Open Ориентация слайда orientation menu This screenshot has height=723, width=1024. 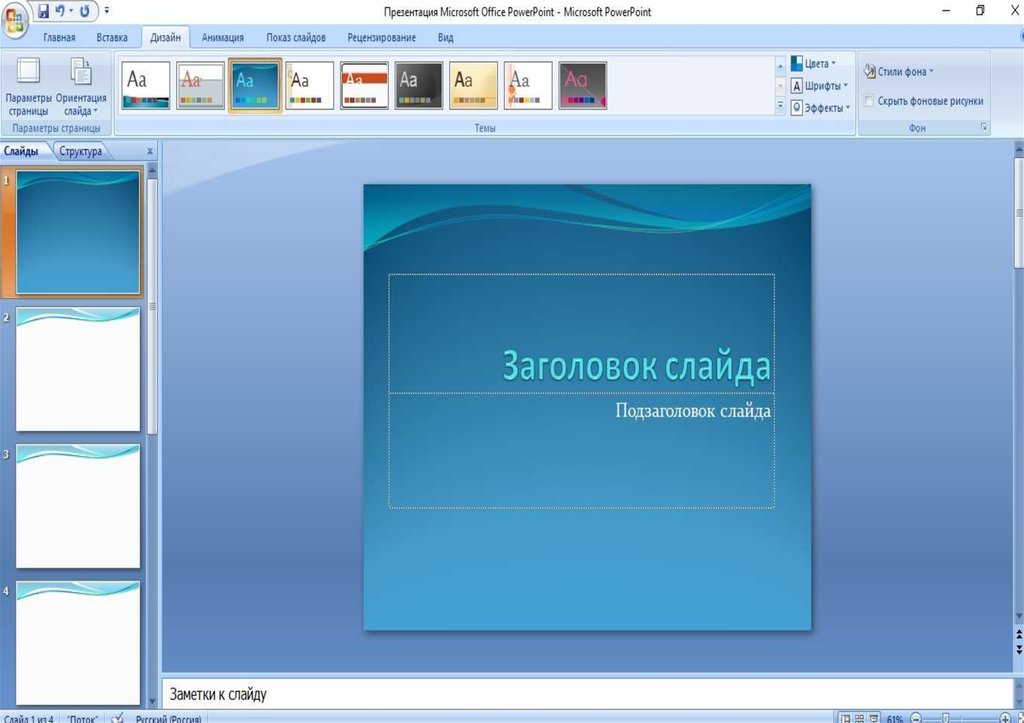coord(81,87)
